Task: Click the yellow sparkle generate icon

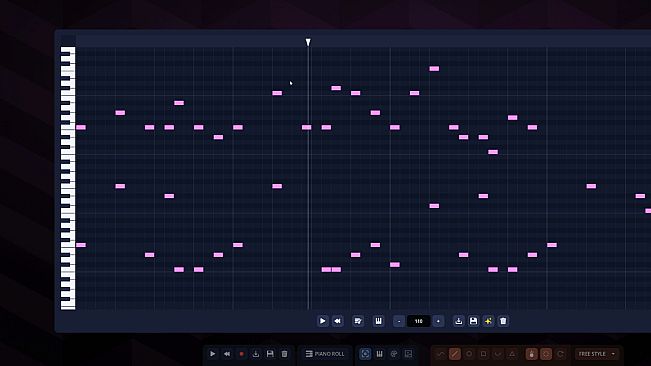Action: (488, 321)
